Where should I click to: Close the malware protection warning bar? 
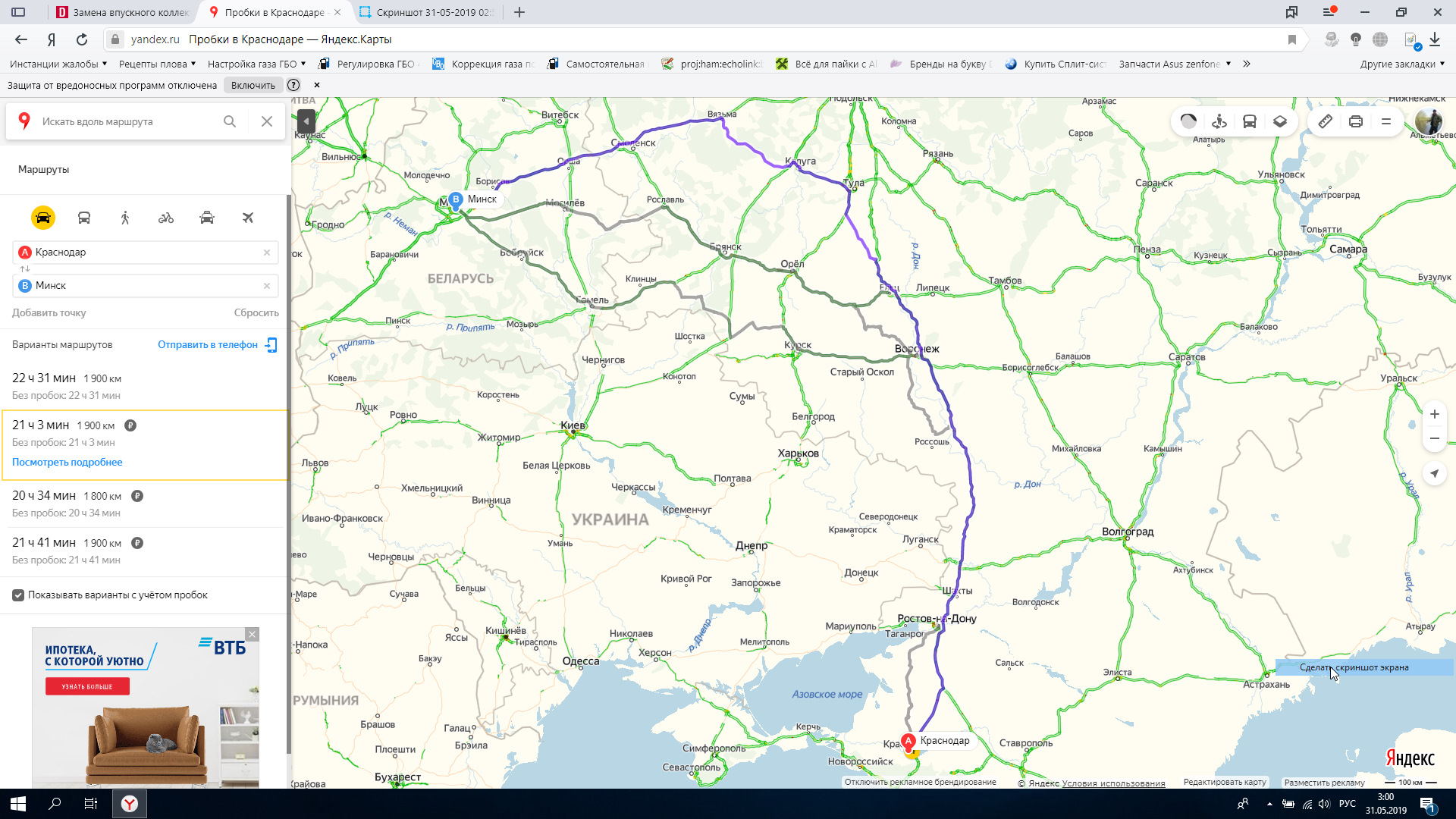tap(318, 85)
